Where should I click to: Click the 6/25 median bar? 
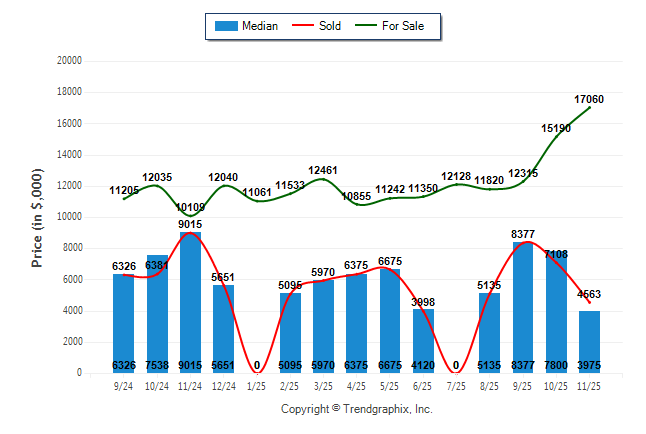pos(423,340)
